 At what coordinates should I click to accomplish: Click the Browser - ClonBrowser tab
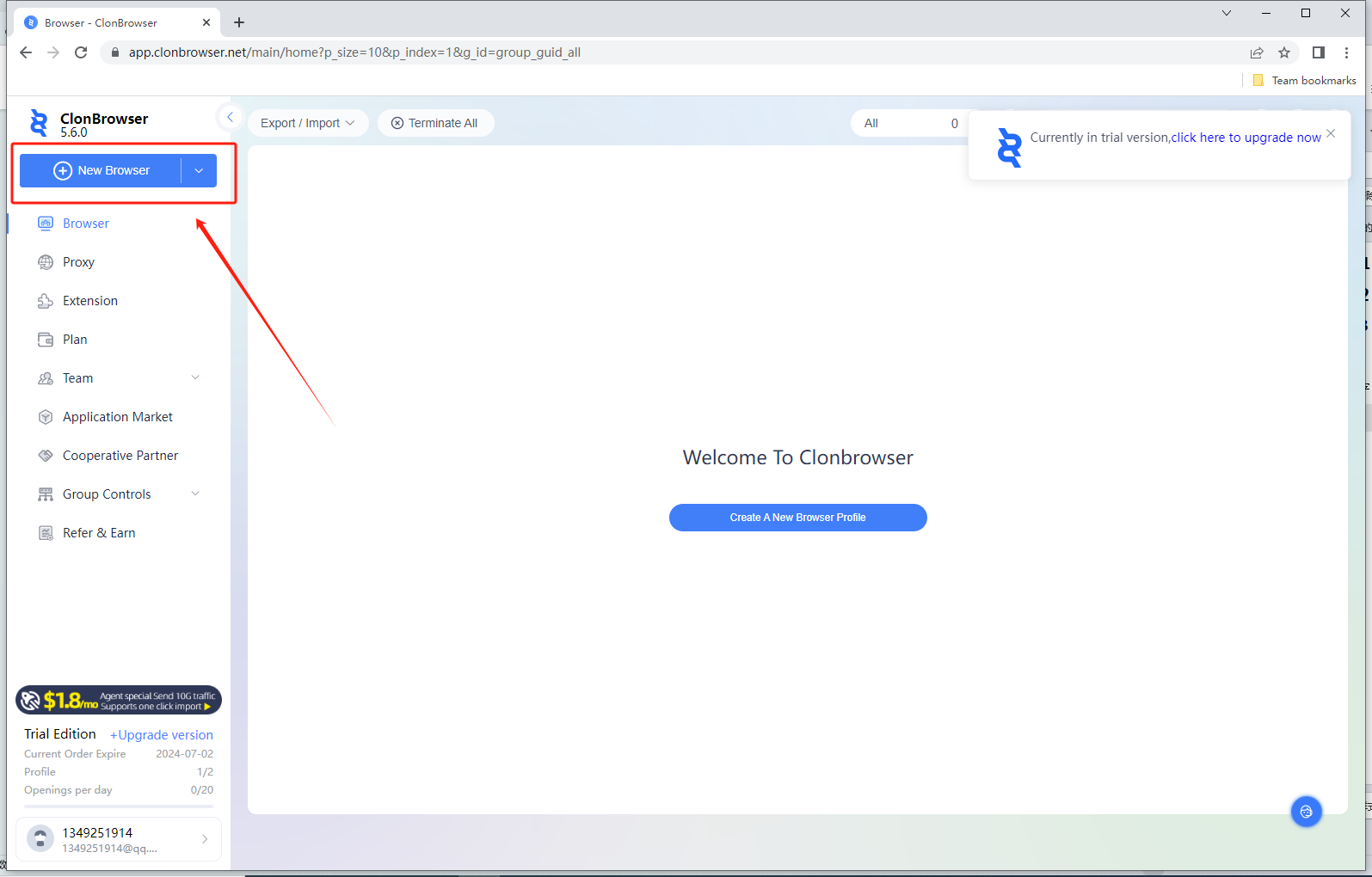(x=117, y=22)
